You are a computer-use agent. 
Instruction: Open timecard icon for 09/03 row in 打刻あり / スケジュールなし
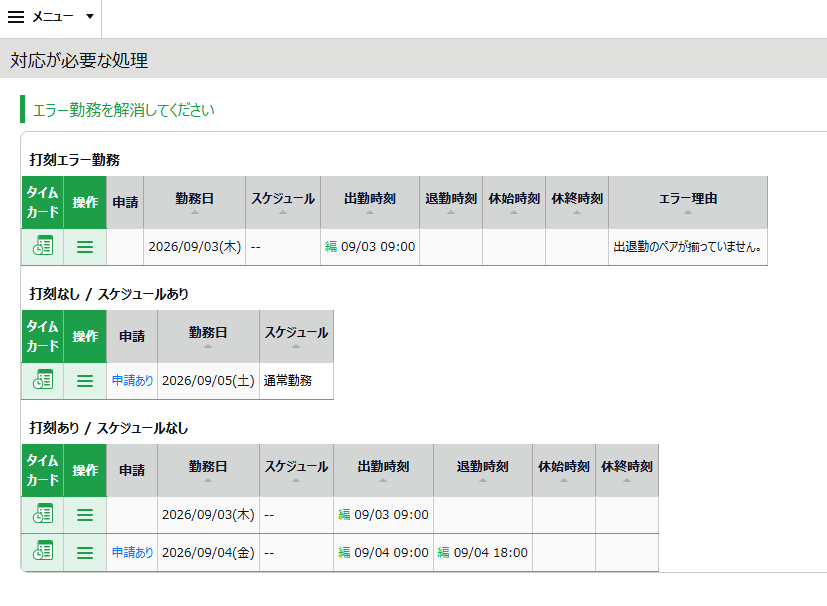[x=43, y=514]
